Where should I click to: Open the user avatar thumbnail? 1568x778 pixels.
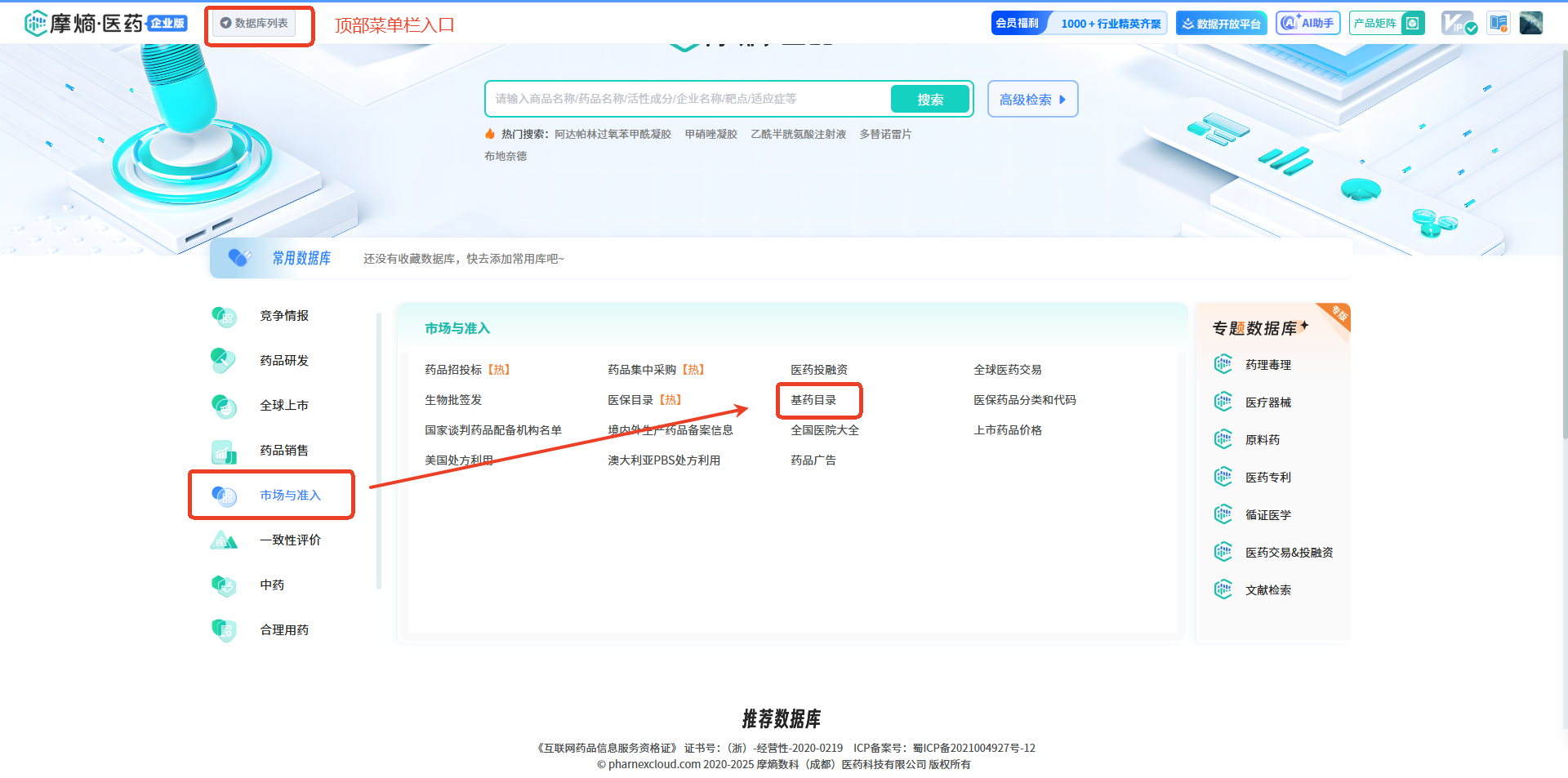1531,23
